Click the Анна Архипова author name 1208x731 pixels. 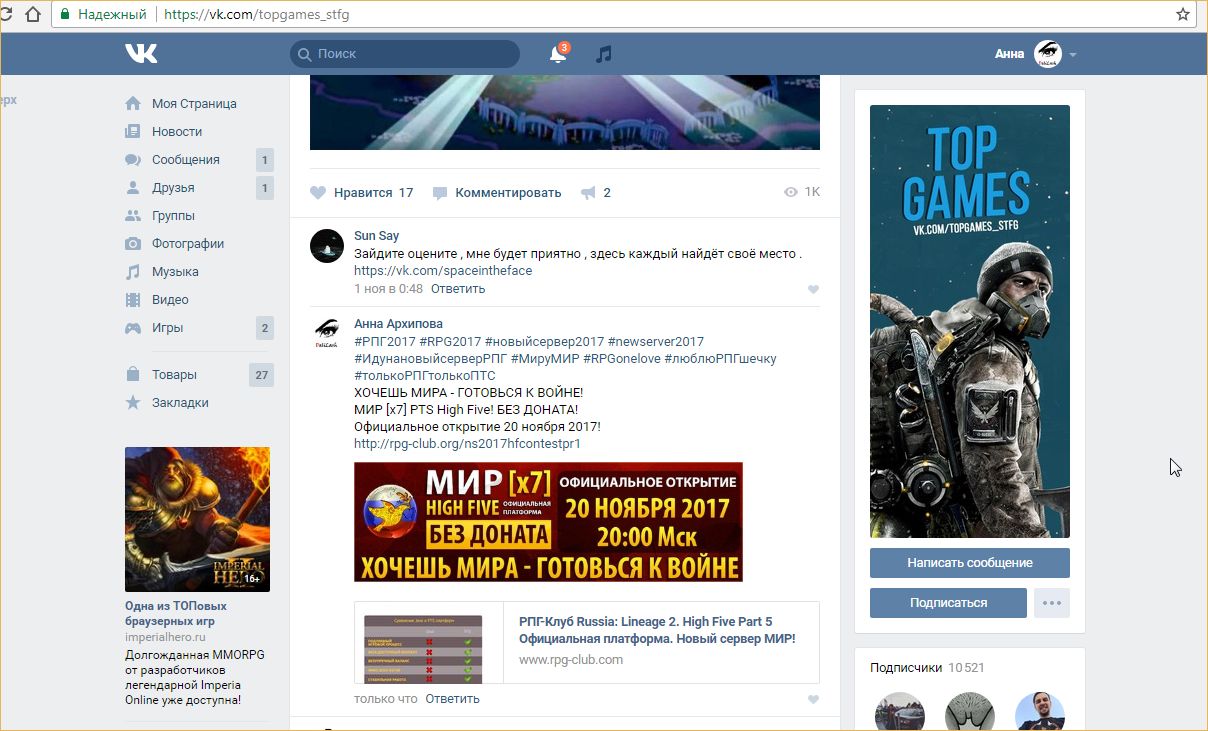pyautogui.click(x=398, y=324)
